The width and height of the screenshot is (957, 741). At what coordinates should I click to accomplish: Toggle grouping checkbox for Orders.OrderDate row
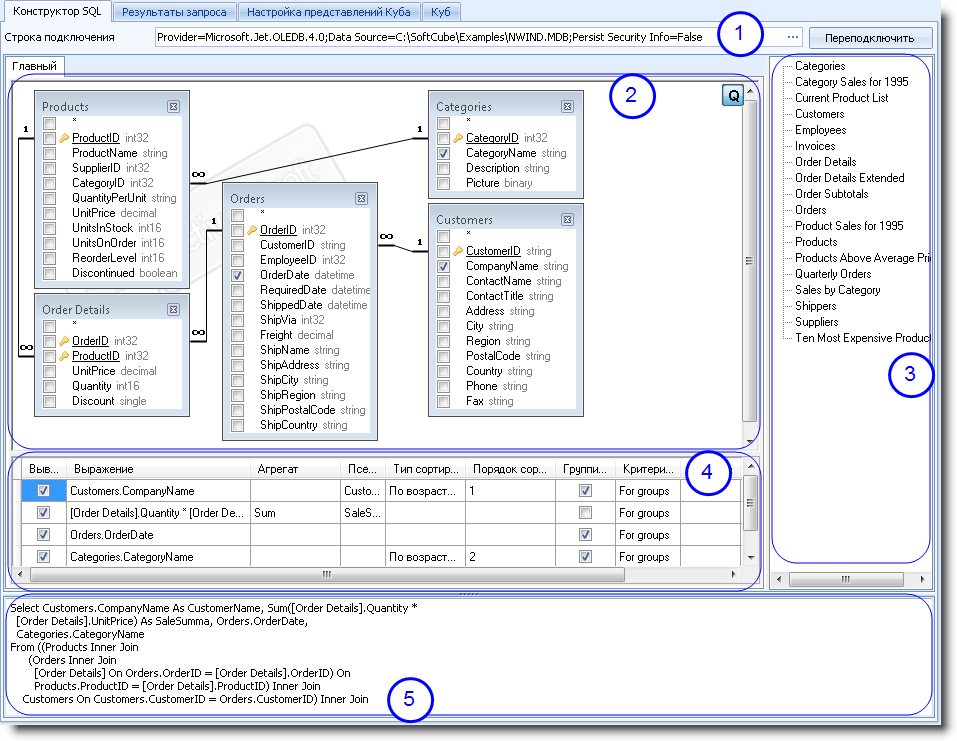point(585,535)
